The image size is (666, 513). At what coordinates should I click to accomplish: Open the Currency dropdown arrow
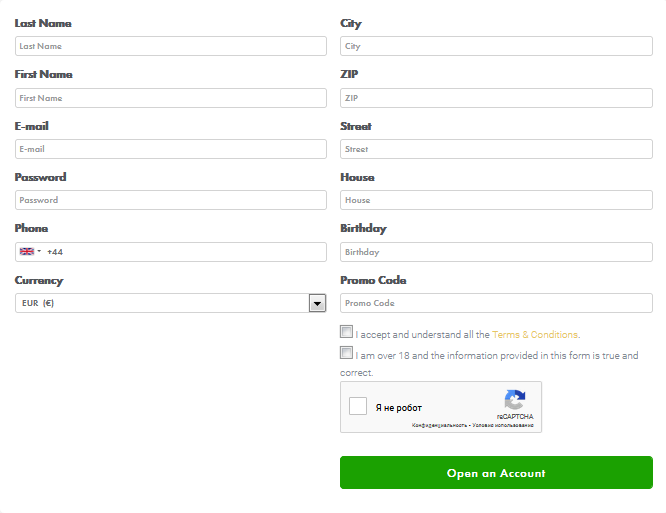coord(318,303)
